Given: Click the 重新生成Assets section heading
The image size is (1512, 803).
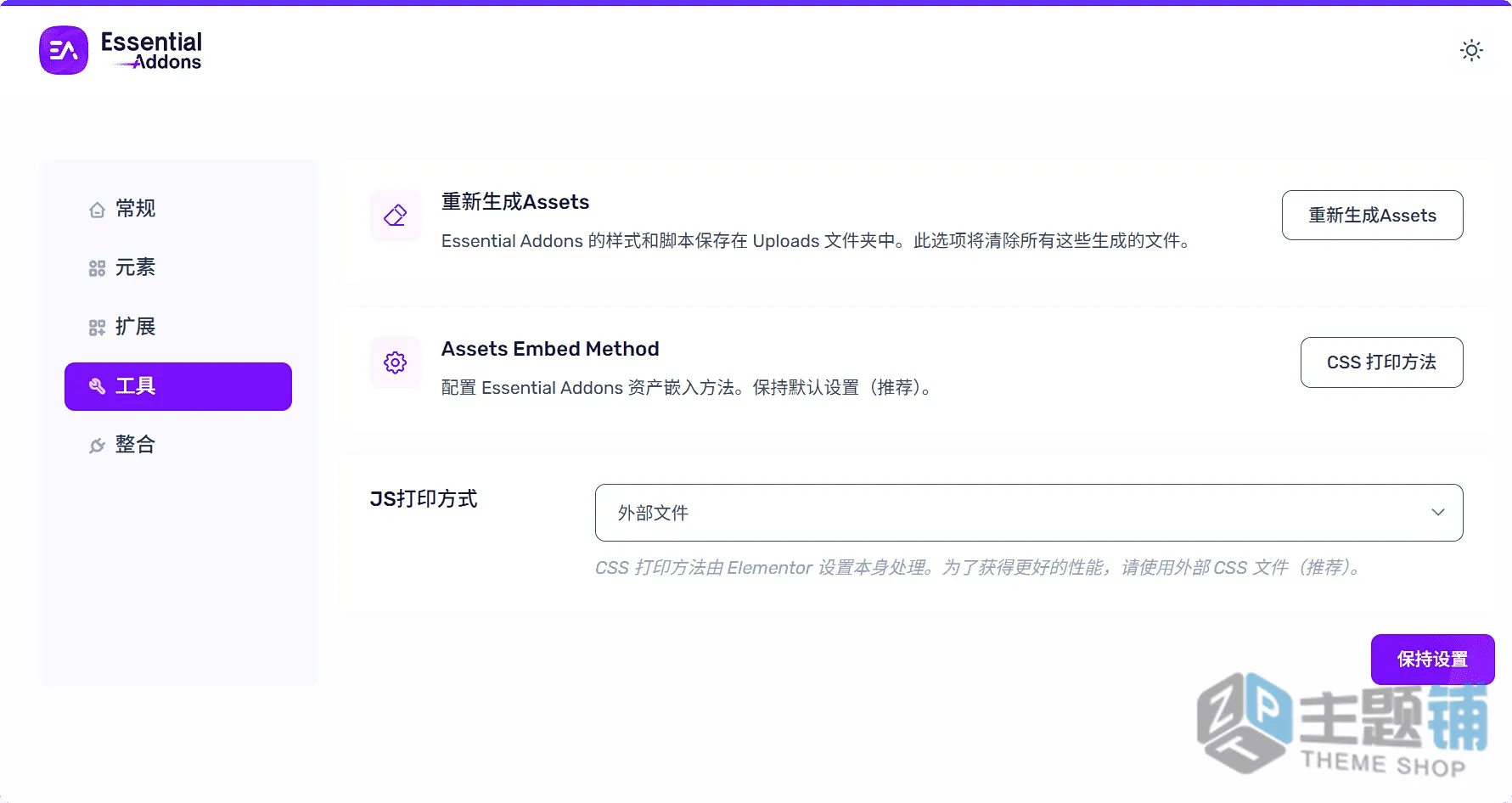Looking at the screenshot, I should tap(515, 202).
